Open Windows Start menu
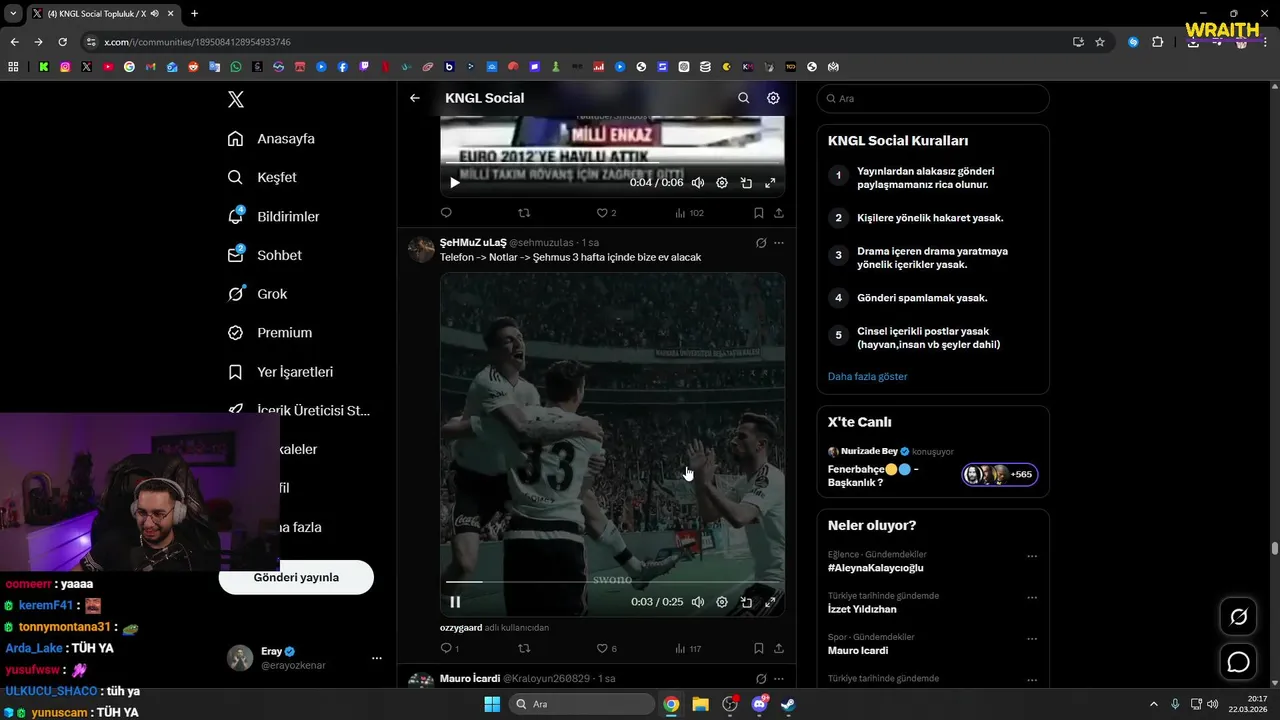 (492, 704)
